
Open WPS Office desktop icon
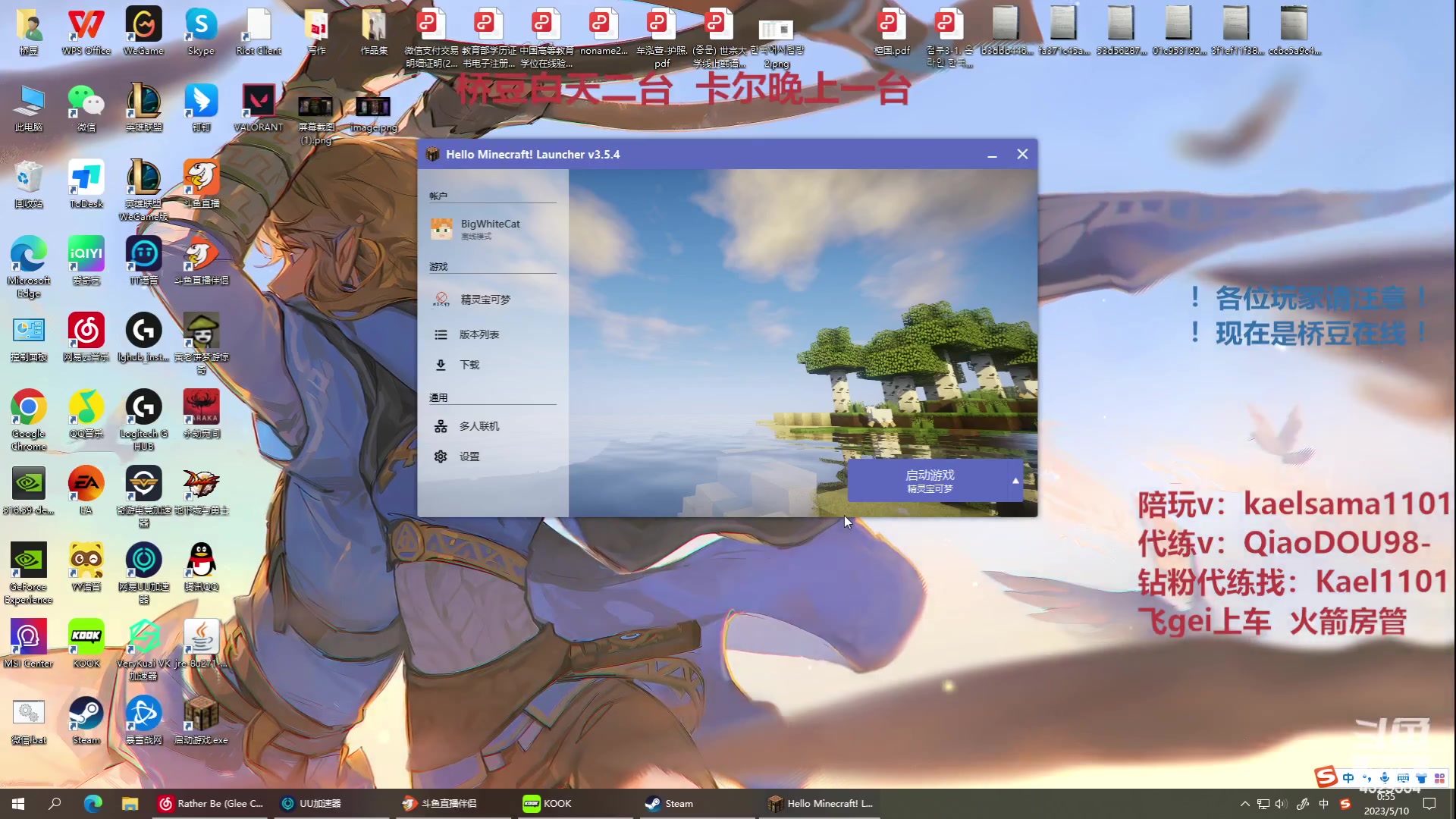coord(86,32)
